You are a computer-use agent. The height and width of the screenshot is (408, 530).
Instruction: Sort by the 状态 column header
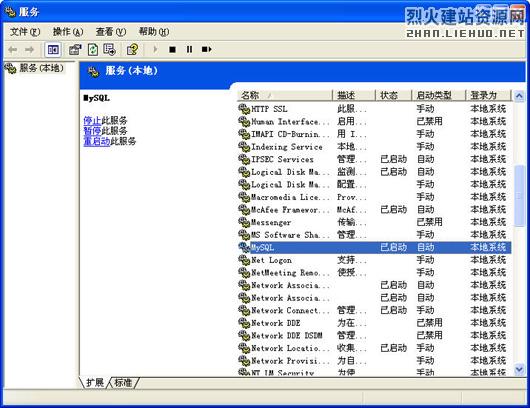(393, 96)
